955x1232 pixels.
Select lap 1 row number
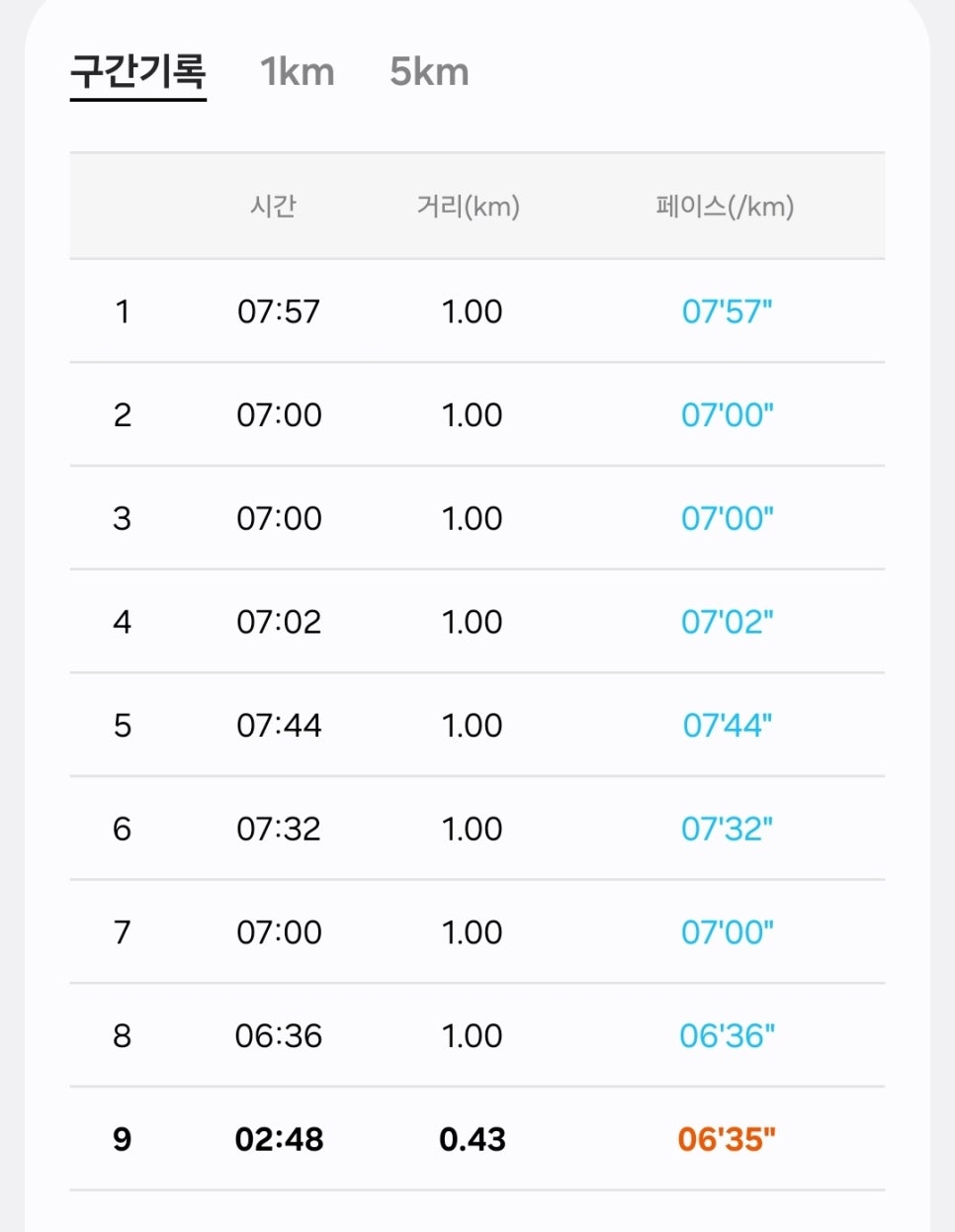point(123,311)
